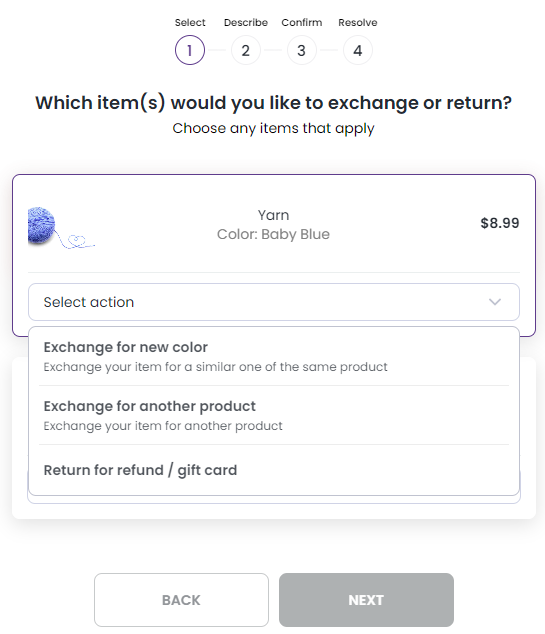The height and width of the screenshot is (634, 545).
Task: Click the step 1 circle indicator
Action: click(x=190, y=50)
